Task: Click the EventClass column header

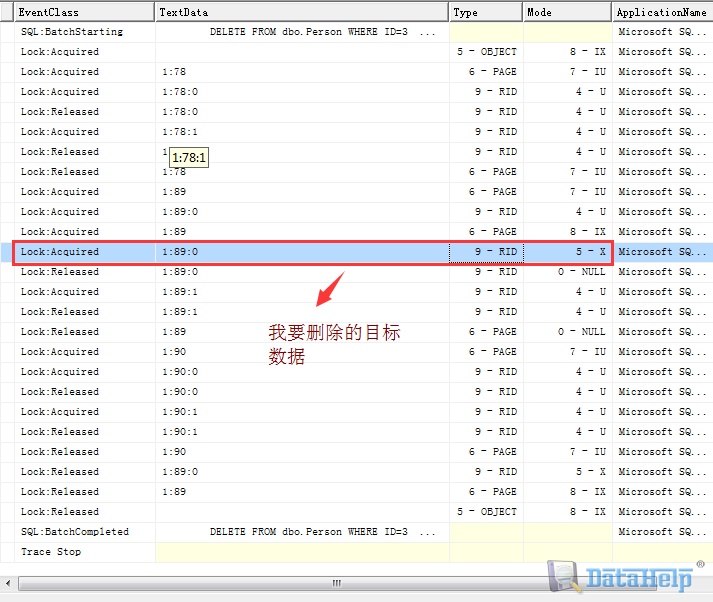Action: [x=84, y=12]
